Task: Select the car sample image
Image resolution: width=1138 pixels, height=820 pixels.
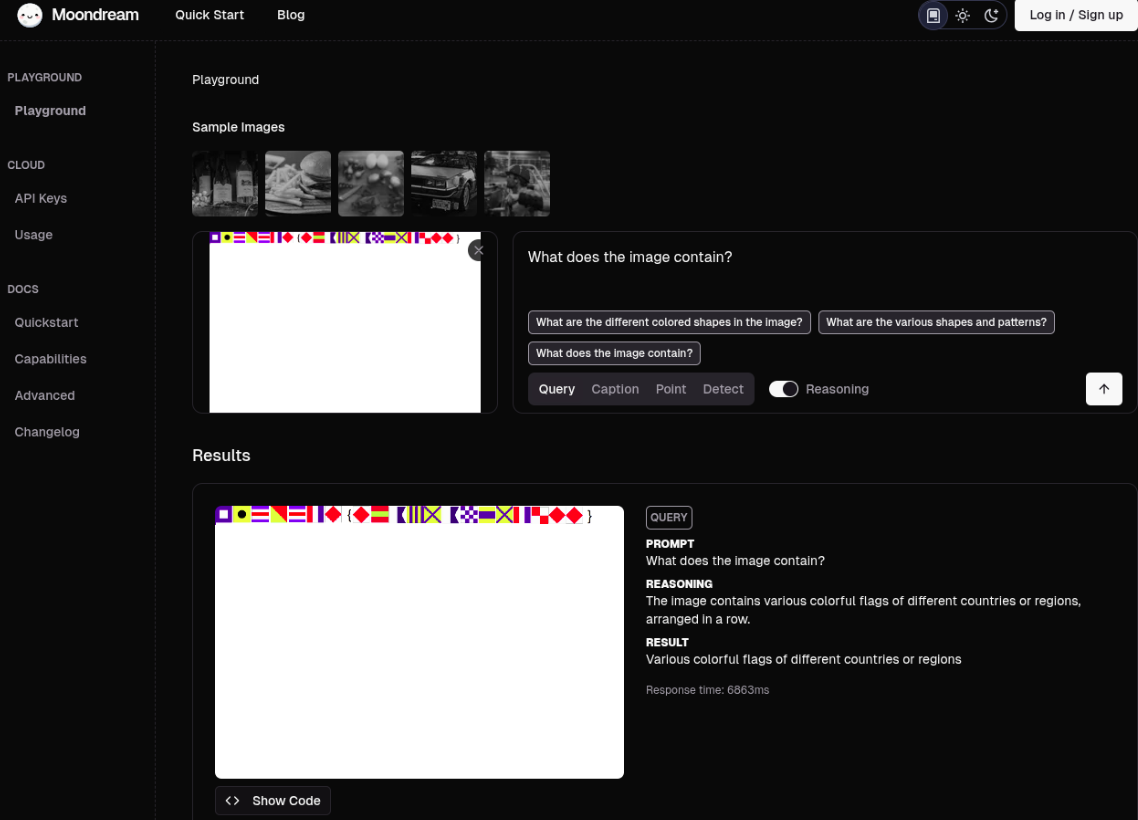Action: (444, 184)
